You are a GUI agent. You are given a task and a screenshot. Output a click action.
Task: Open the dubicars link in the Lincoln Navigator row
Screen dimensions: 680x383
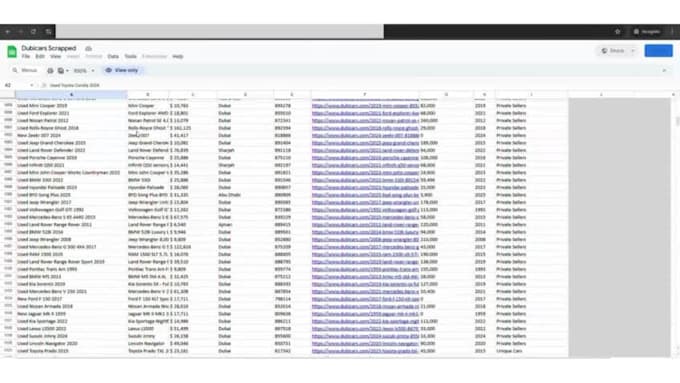click(365, 344)
